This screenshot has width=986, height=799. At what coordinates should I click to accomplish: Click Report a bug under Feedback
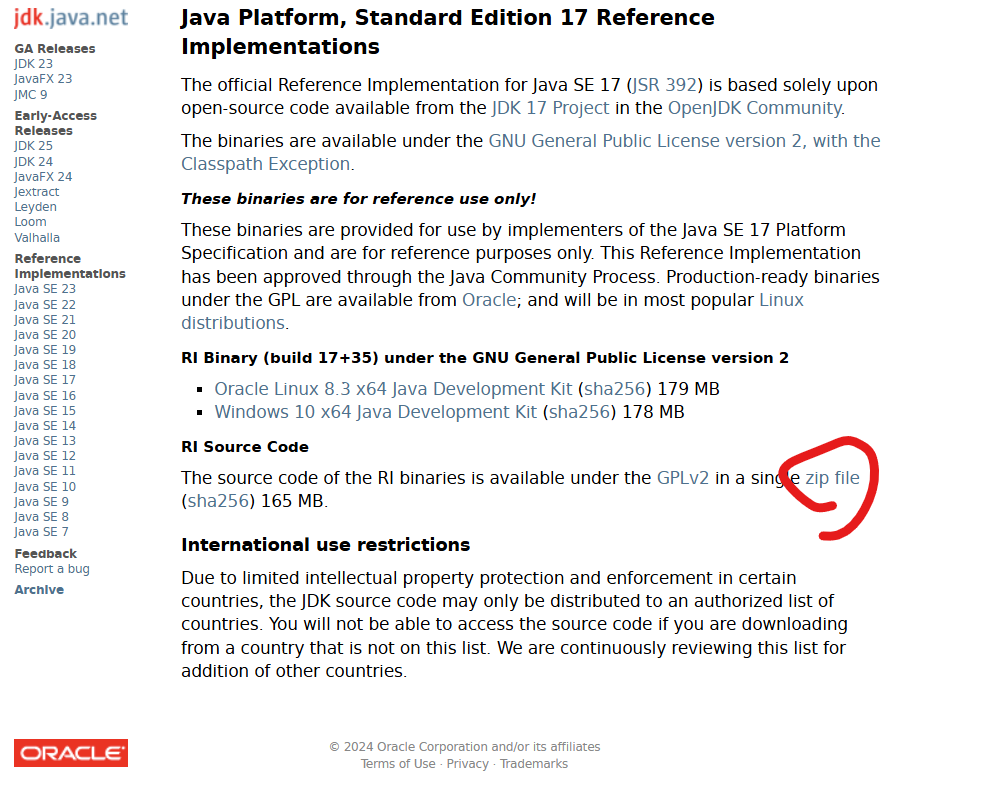coord(52,569)
